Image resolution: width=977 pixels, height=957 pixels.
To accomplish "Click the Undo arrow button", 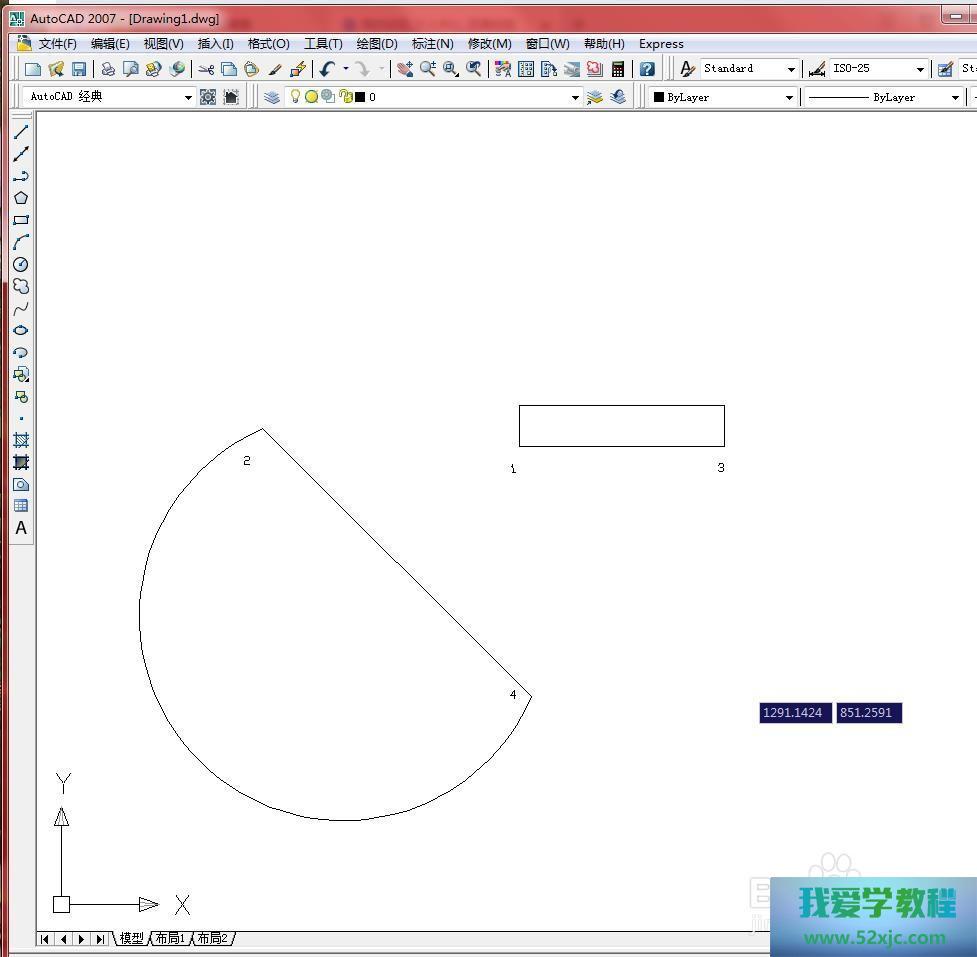I will click(327, 69).
